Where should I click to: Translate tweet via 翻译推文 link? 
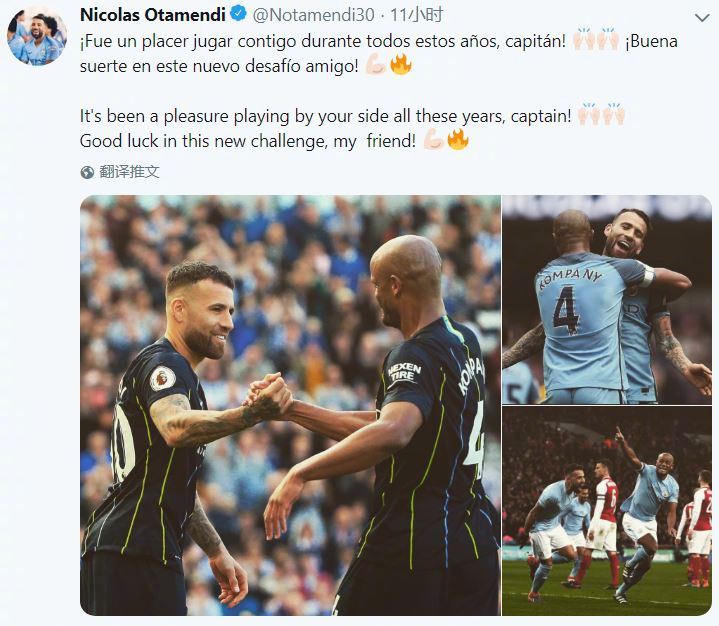(x=129, y=172)
